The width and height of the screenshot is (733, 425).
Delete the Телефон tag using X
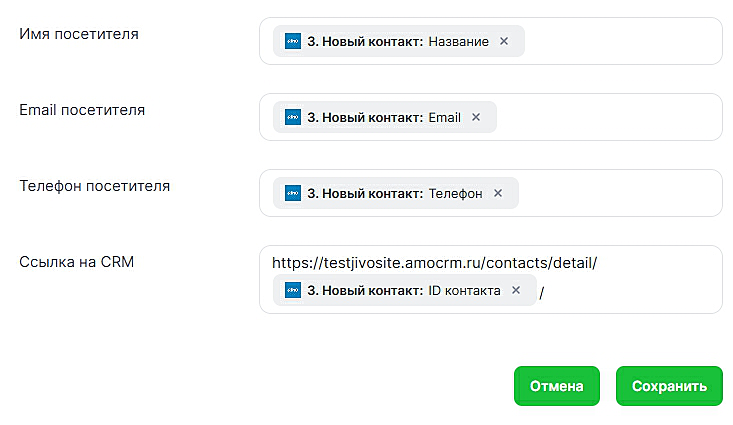[498, 193]
